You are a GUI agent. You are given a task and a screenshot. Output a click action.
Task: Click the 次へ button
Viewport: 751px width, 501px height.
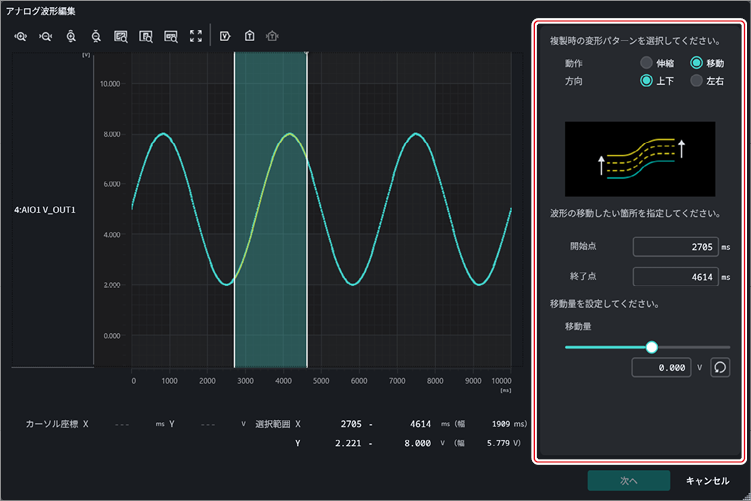pos(628,480)
